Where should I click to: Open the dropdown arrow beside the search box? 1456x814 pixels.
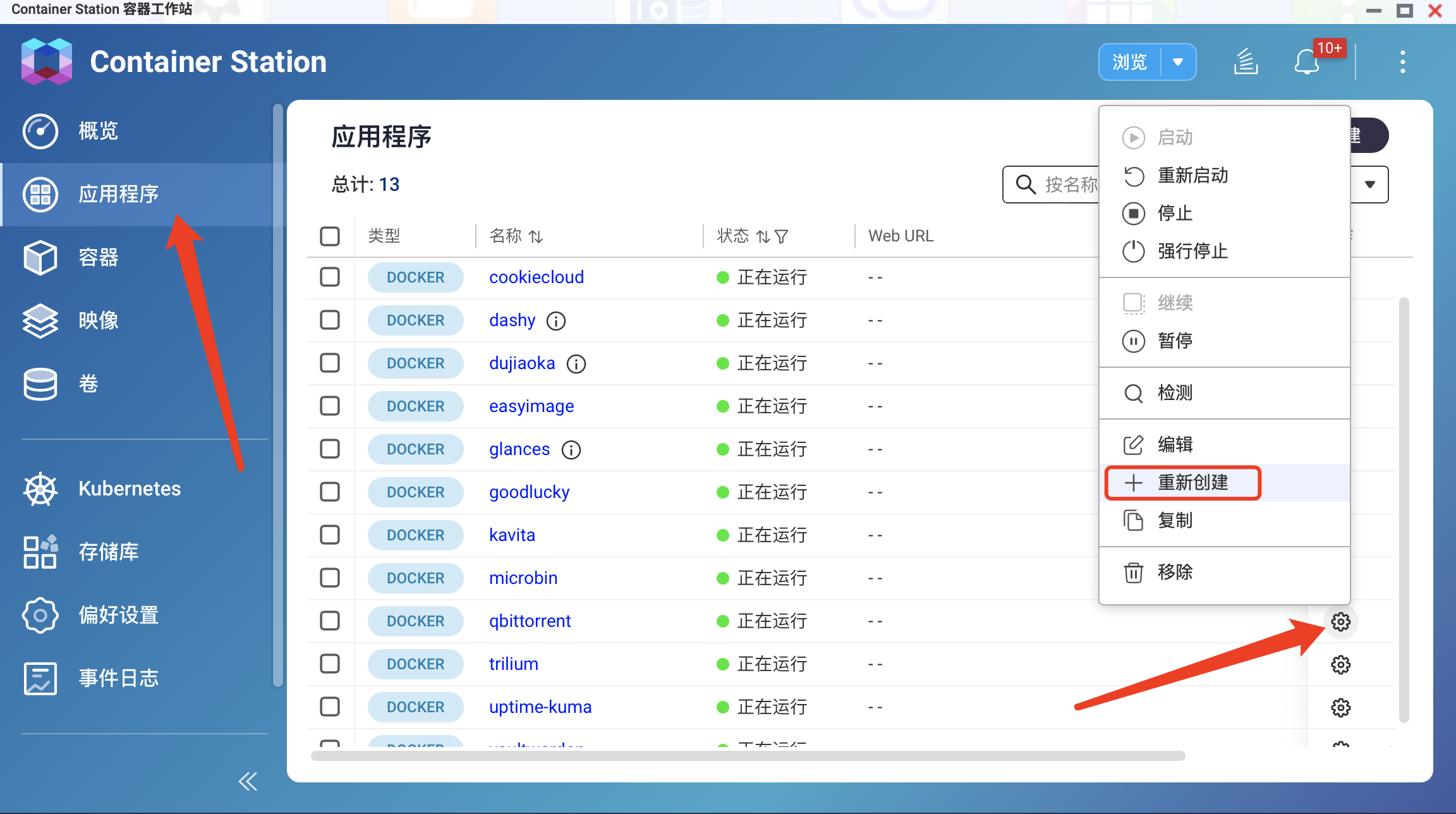point(1370,185)
